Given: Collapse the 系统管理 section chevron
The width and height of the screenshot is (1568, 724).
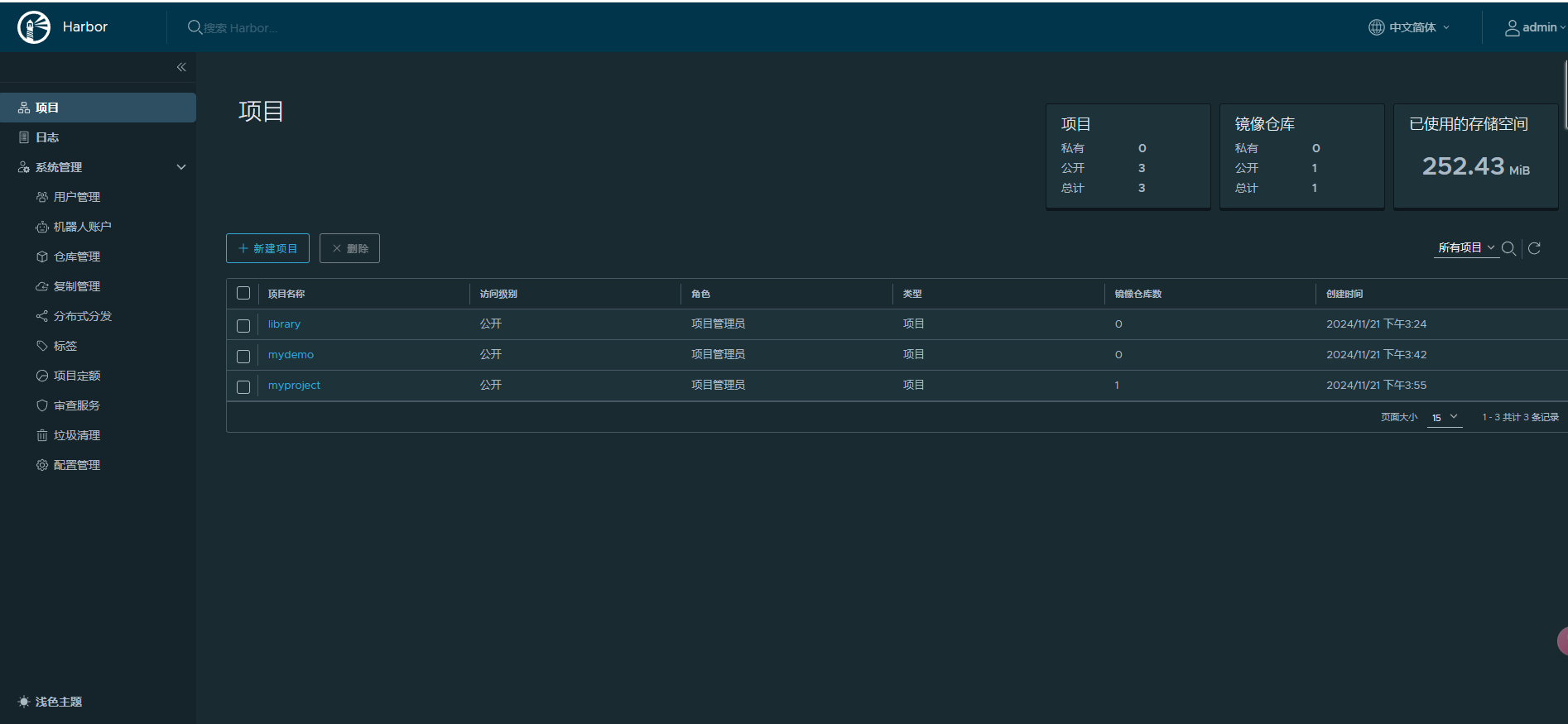Looking at the screenshot, I should [181, 167].
